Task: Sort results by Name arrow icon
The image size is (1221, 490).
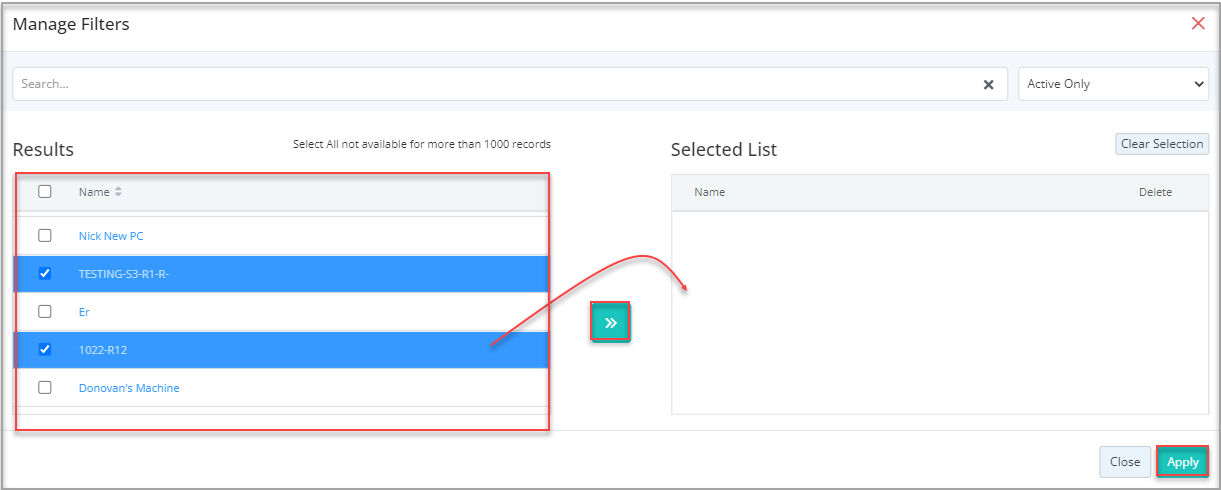Action: [119, 192]
